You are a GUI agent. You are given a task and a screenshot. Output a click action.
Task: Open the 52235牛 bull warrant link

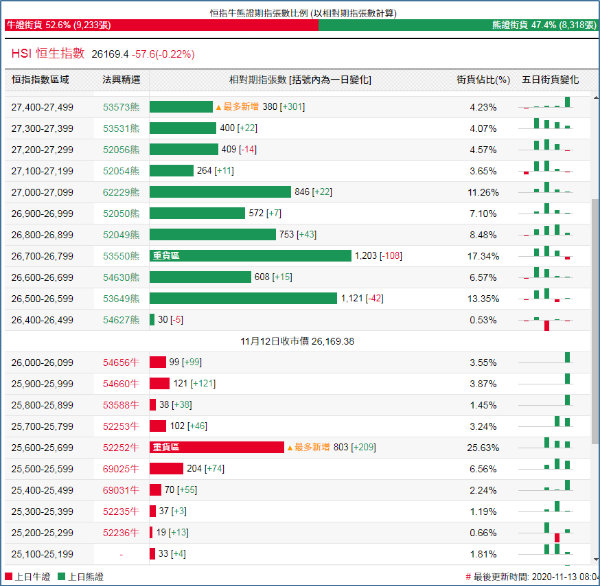pos(120,511)
